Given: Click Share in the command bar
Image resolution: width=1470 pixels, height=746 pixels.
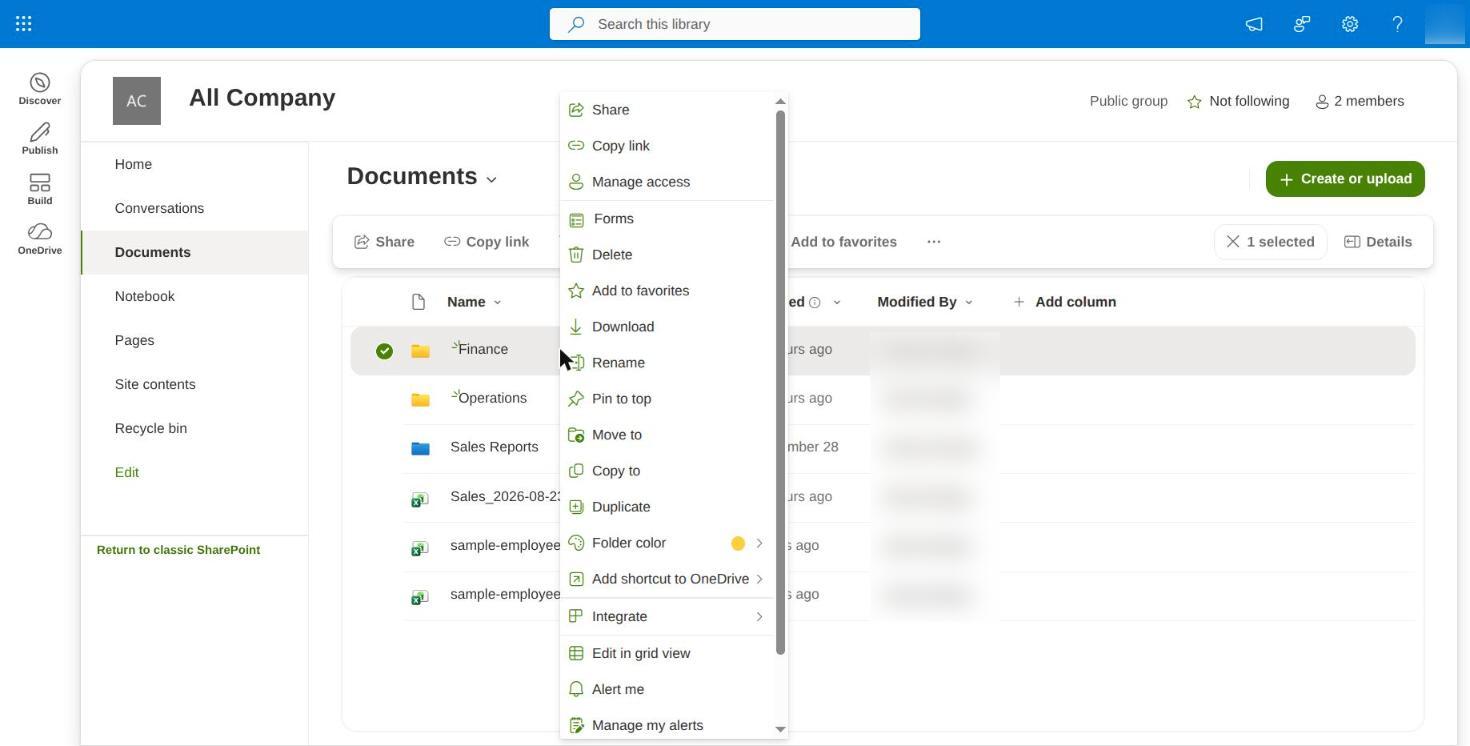Looking at the screenshot, I should click(x=384, y=242).
